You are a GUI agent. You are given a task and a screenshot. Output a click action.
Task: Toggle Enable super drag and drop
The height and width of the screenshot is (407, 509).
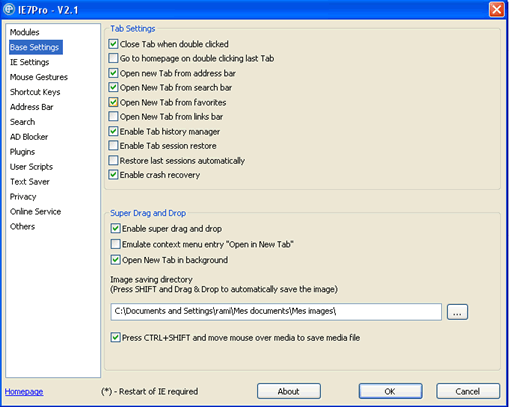[x=115, y=228]
